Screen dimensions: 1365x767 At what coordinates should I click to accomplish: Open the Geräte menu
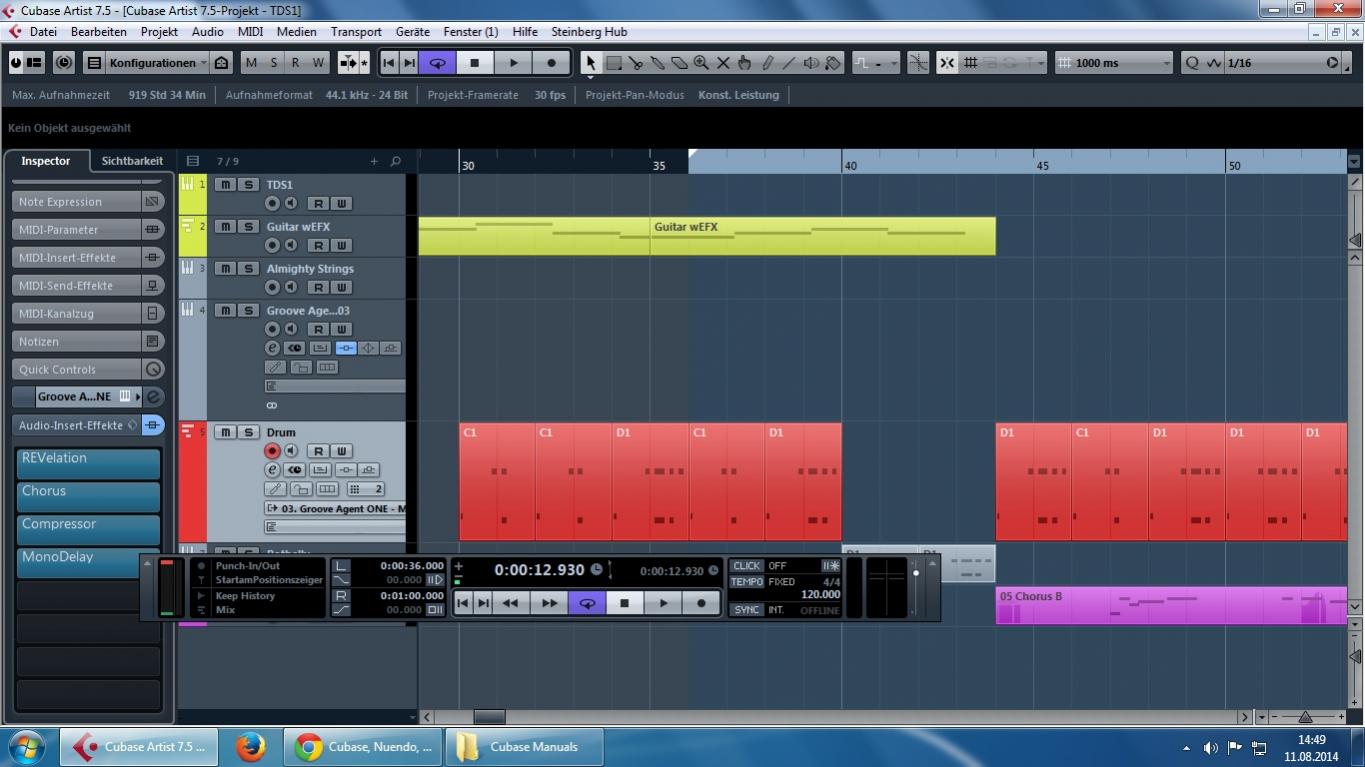[x=413, y=31]
